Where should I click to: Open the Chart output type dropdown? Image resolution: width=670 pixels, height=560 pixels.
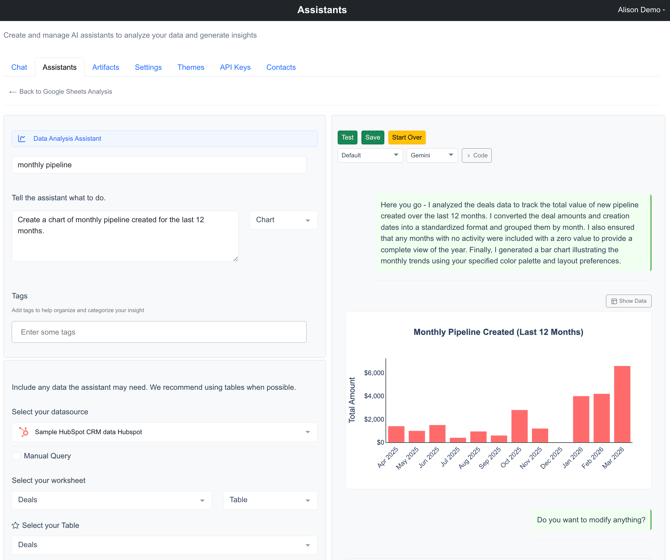[283, 220]
